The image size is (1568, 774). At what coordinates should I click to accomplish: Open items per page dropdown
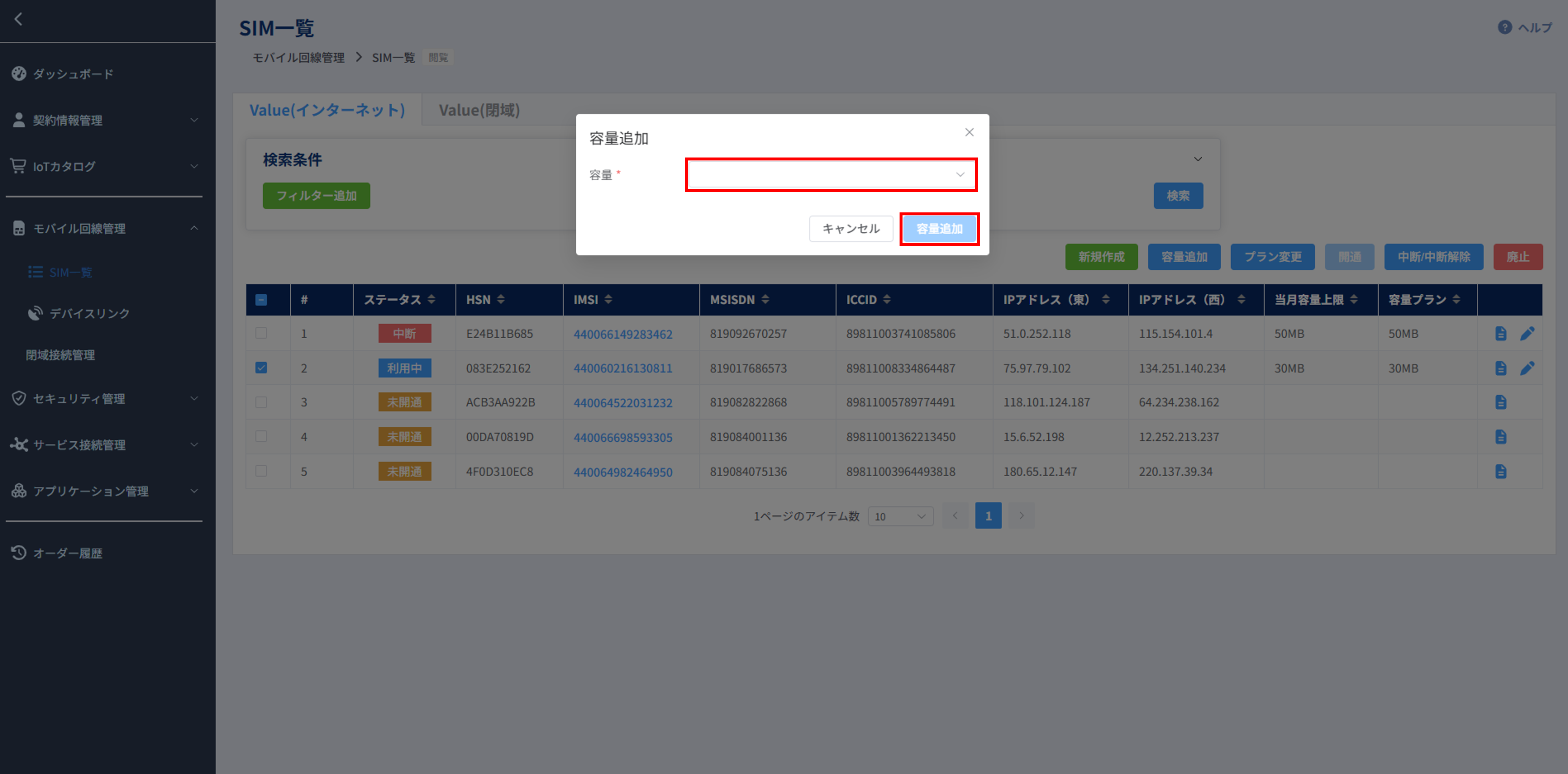pos(900,516)
